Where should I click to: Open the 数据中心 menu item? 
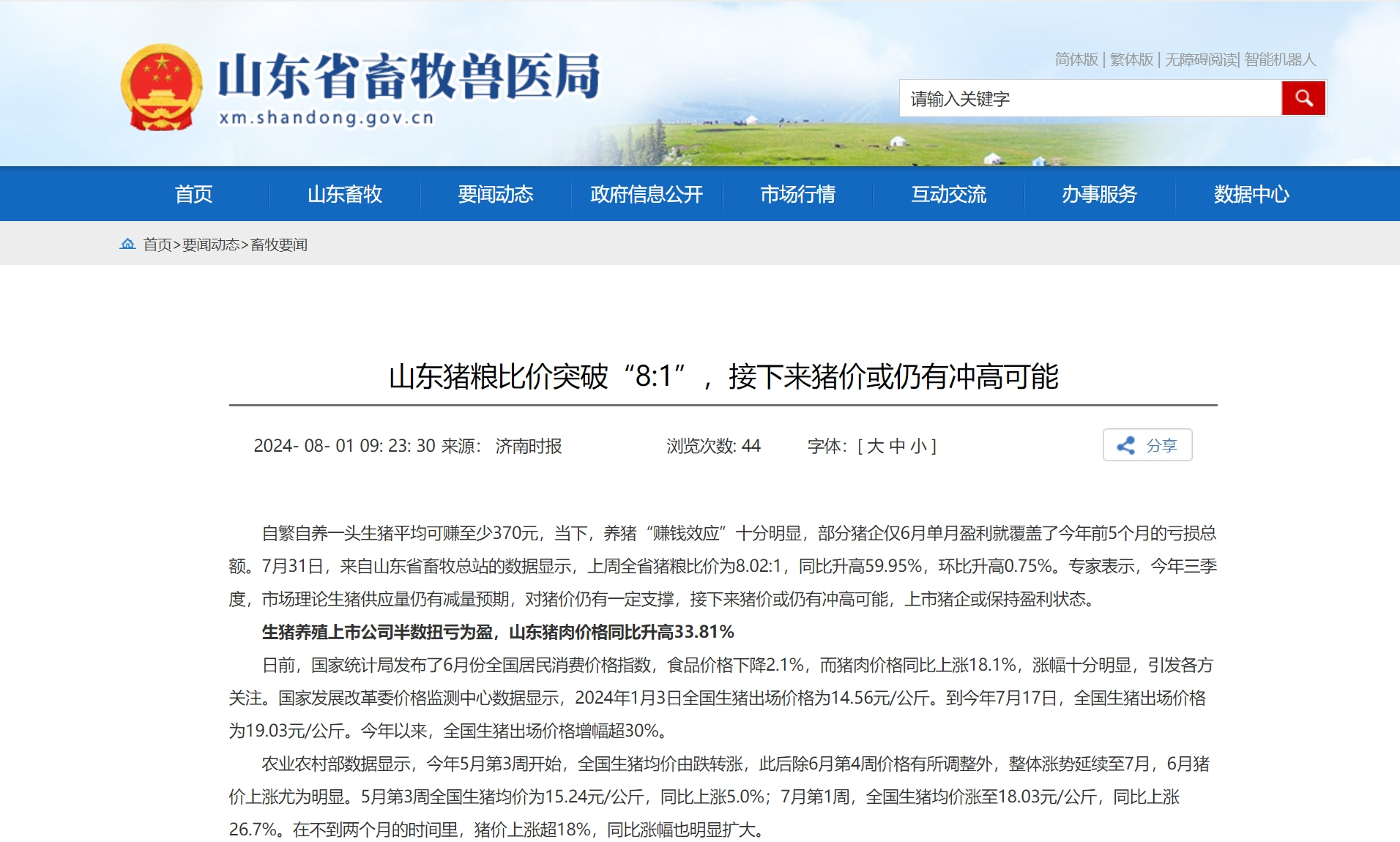(x=1251, y=194)
